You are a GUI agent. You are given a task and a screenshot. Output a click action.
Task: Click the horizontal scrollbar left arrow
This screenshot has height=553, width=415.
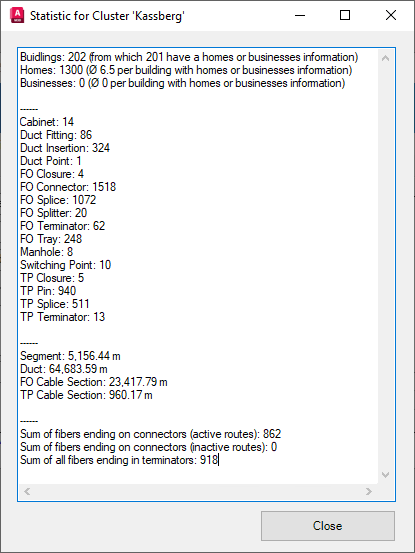(27, 491)
